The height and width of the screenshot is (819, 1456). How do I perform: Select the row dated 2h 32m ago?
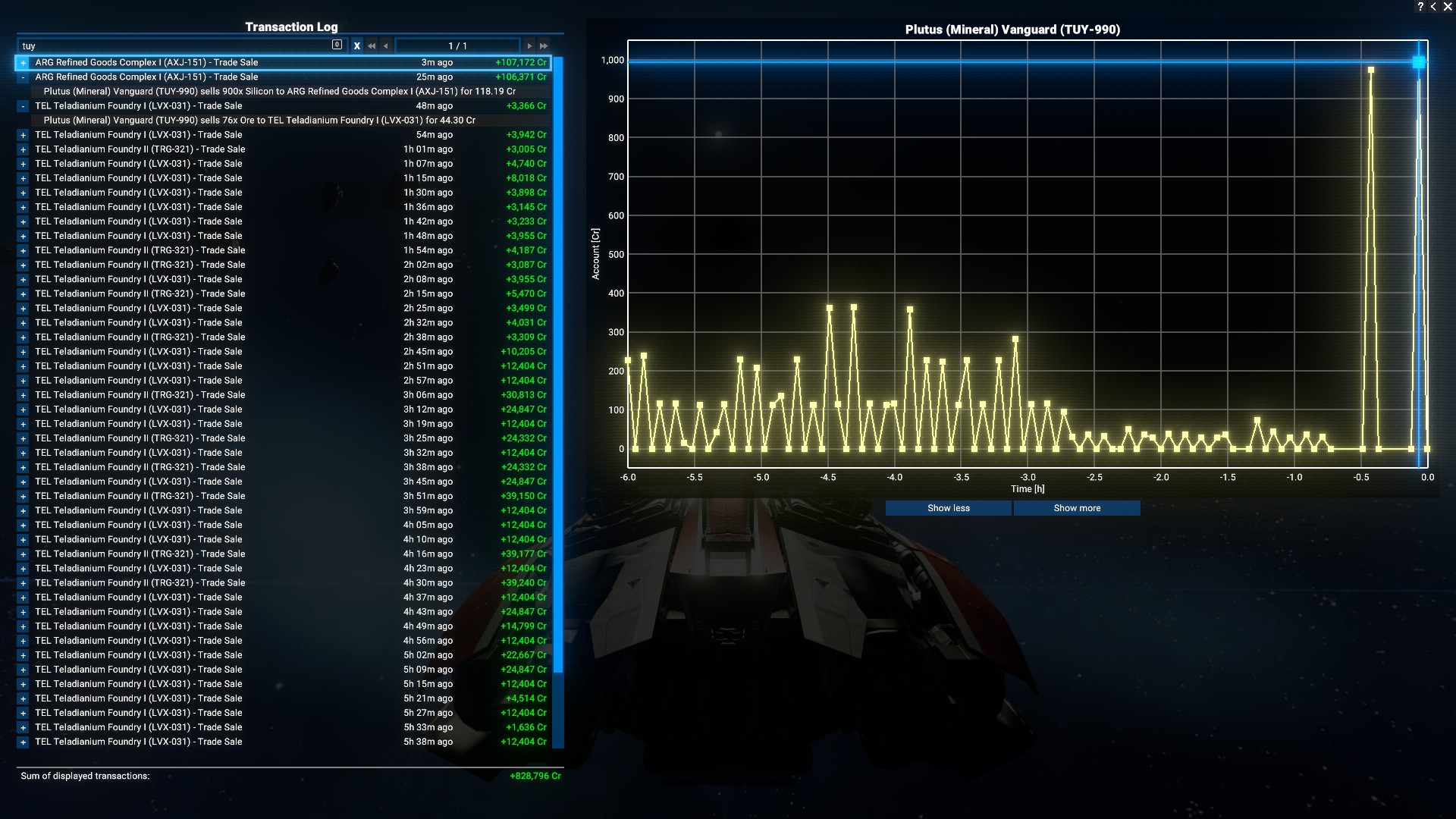pyautogui.click(x=284, y=322)
